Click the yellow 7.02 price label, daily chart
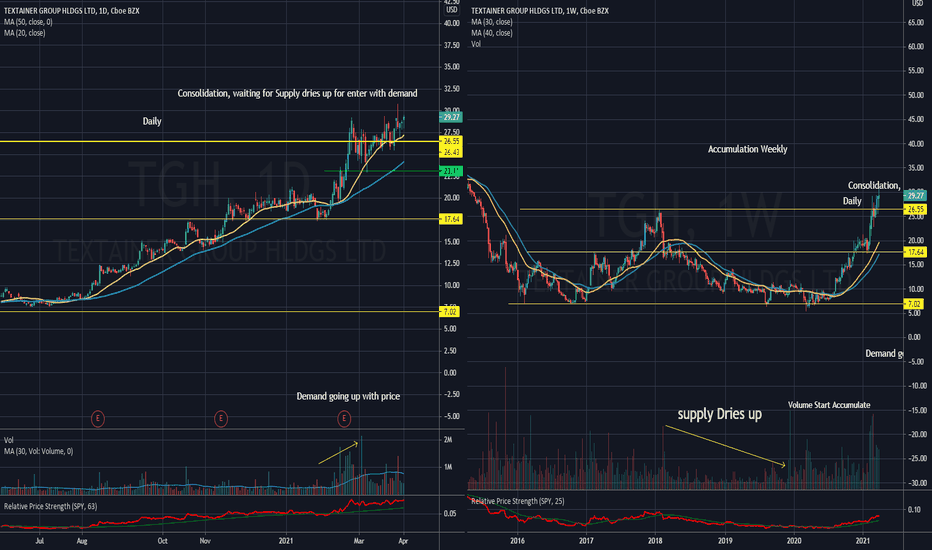 (x=450, y=312)
